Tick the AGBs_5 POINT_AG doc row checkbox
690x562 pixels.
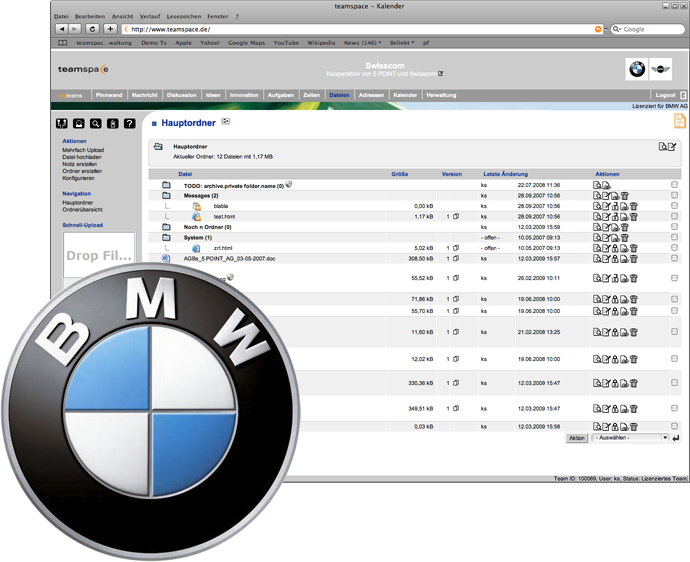674,258
